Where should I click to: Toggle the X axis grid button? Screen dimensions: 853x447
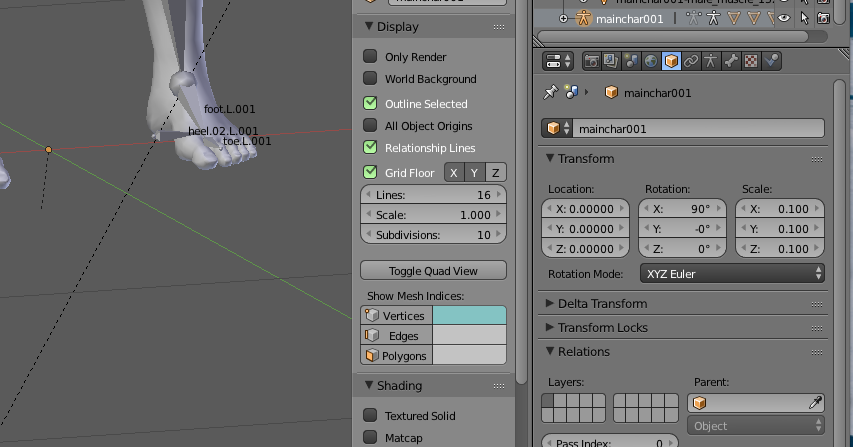click(x=454, y=172)
